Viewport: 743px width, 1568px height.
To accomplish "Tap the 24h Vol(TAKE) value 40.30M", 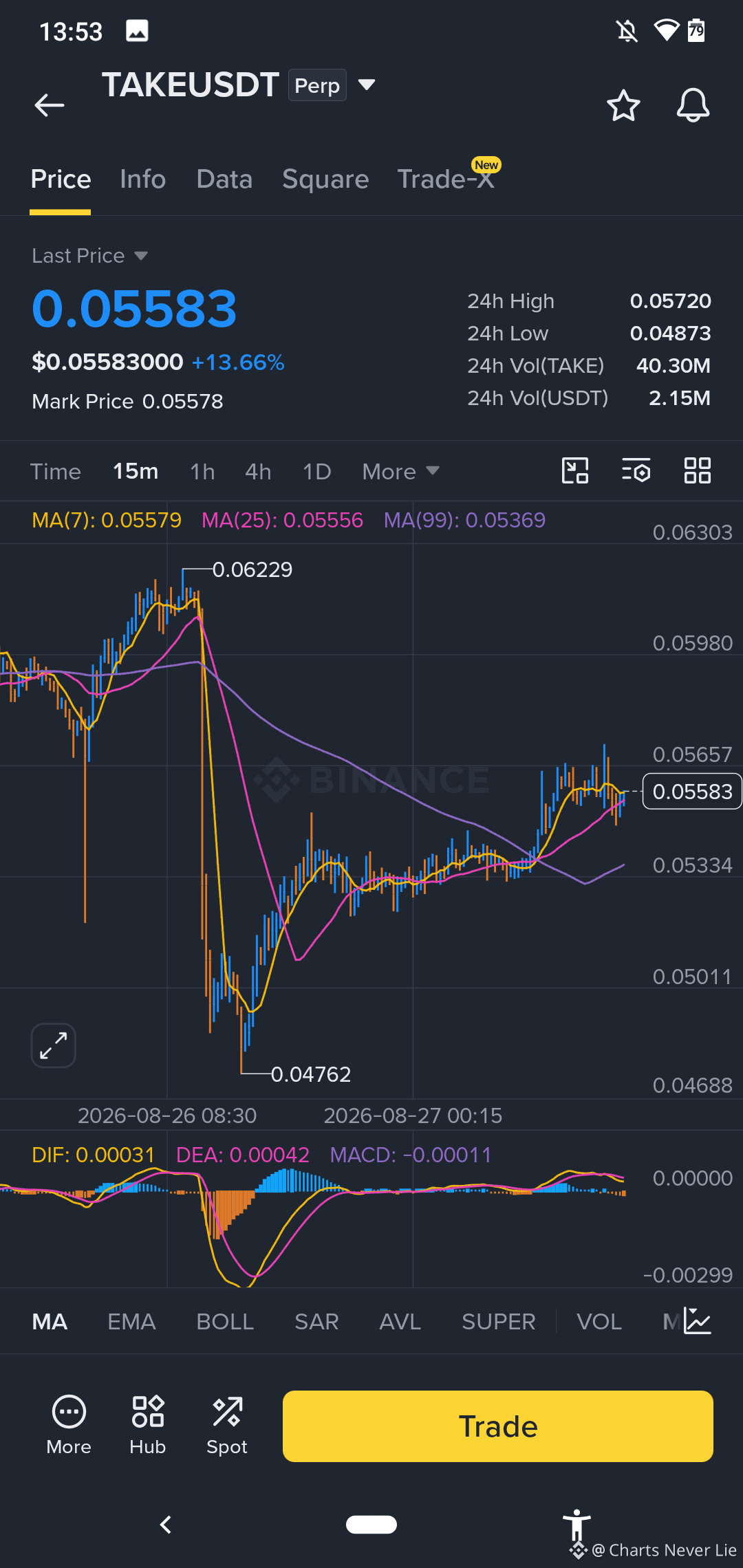I will (674, 366).
